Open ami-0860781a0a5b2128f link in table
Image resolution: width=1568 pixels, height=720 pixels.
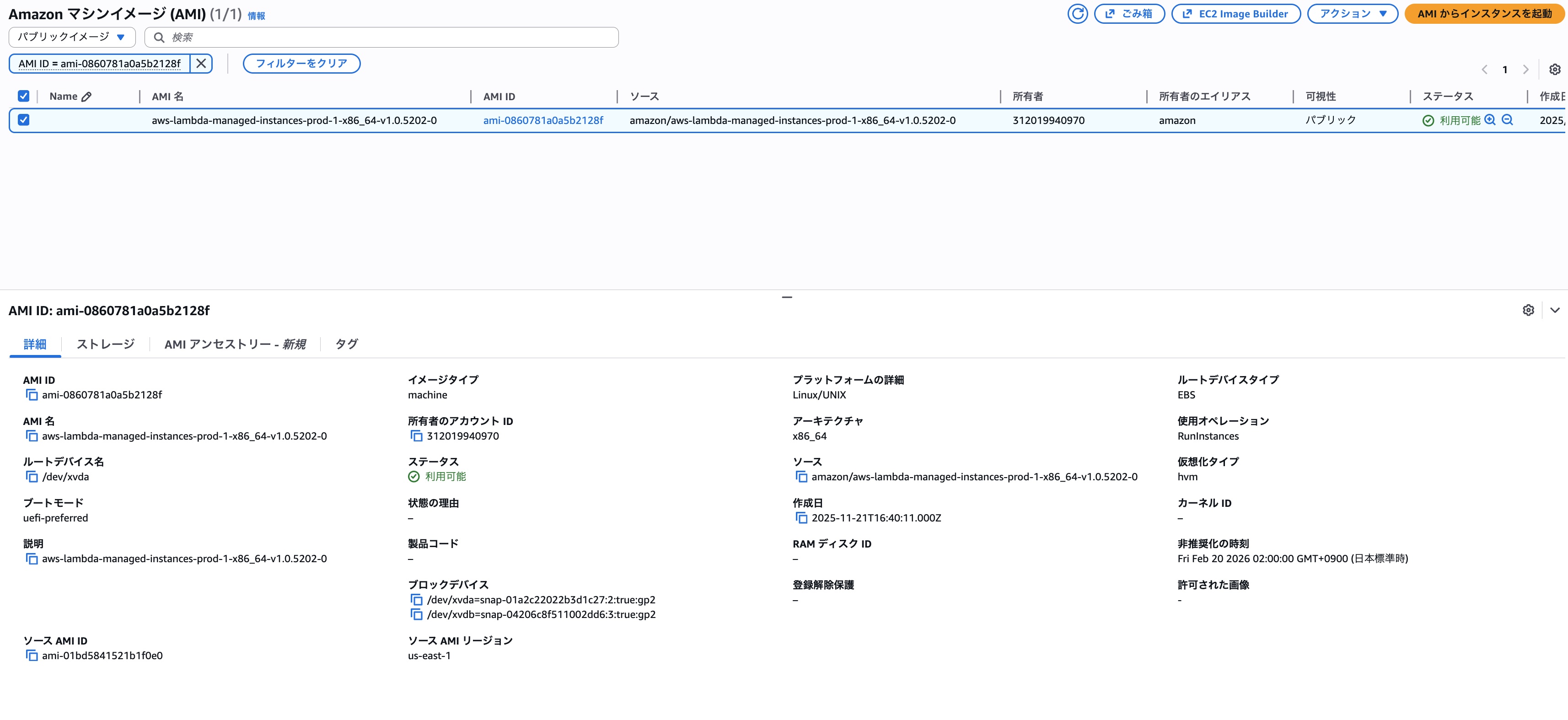(x=543, y=120)
